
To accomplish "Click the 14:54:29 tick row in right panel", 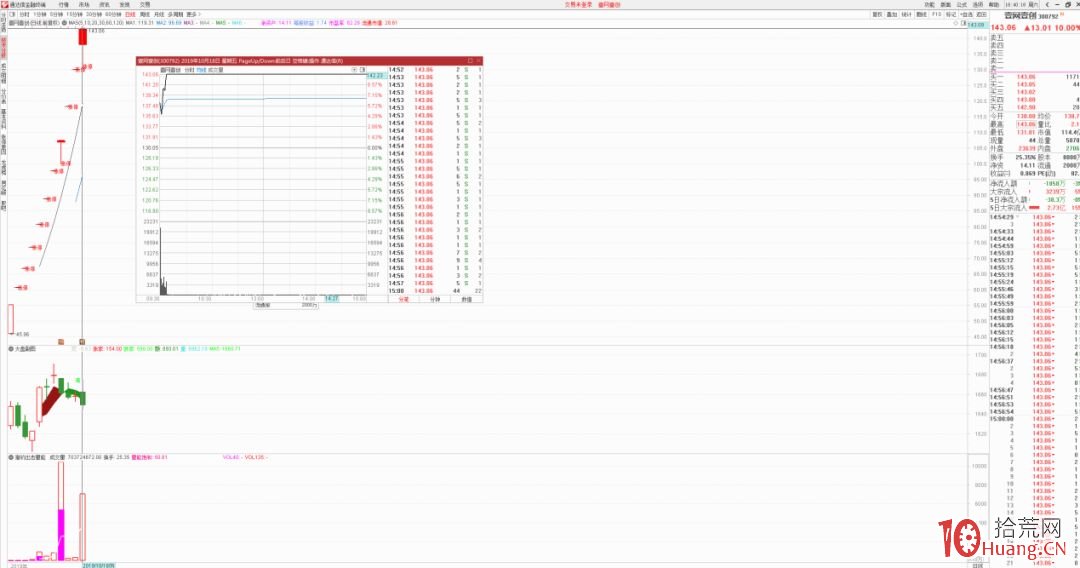I will click(x=1035, y=217).
